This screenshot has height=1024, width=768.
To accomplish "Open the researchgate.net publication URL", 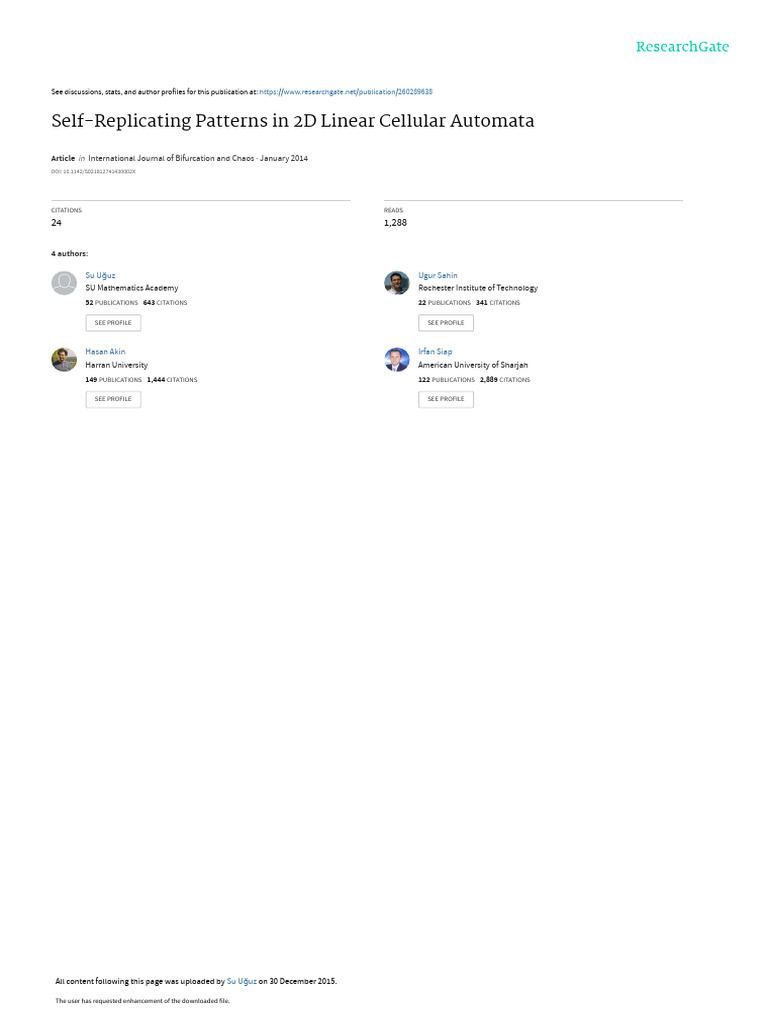I will (345, 92).
